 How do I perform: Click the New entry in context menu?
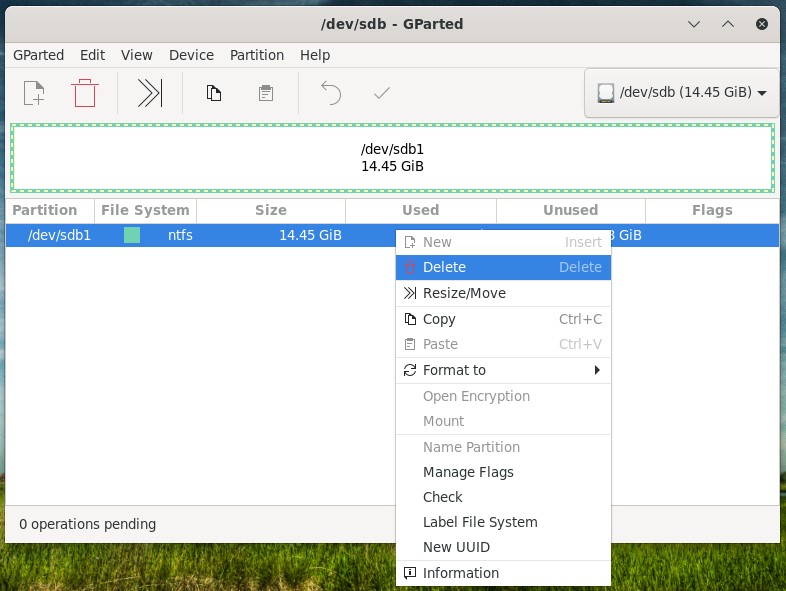point(503,242)
